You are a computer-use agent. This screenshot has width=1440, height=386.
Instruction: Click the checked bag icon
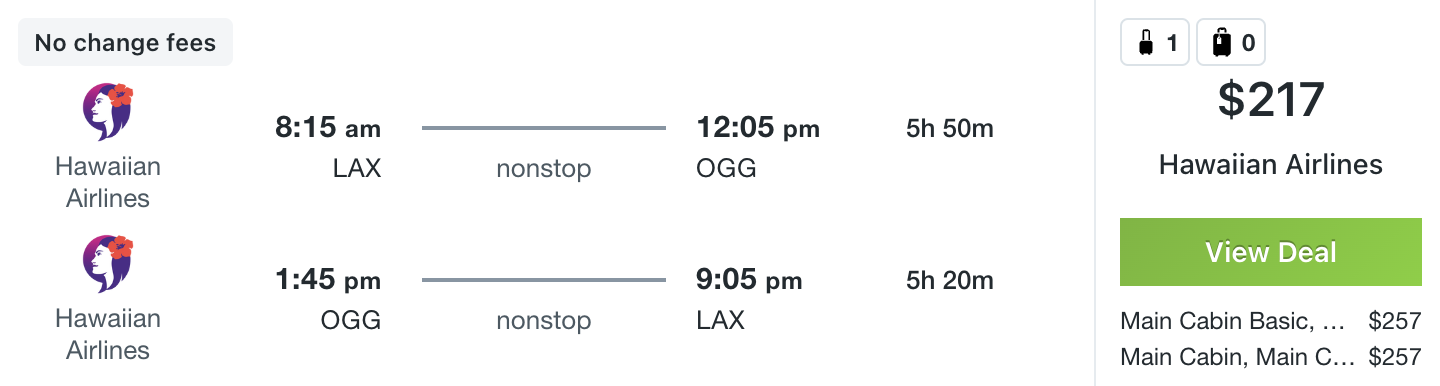(1221, 43)
